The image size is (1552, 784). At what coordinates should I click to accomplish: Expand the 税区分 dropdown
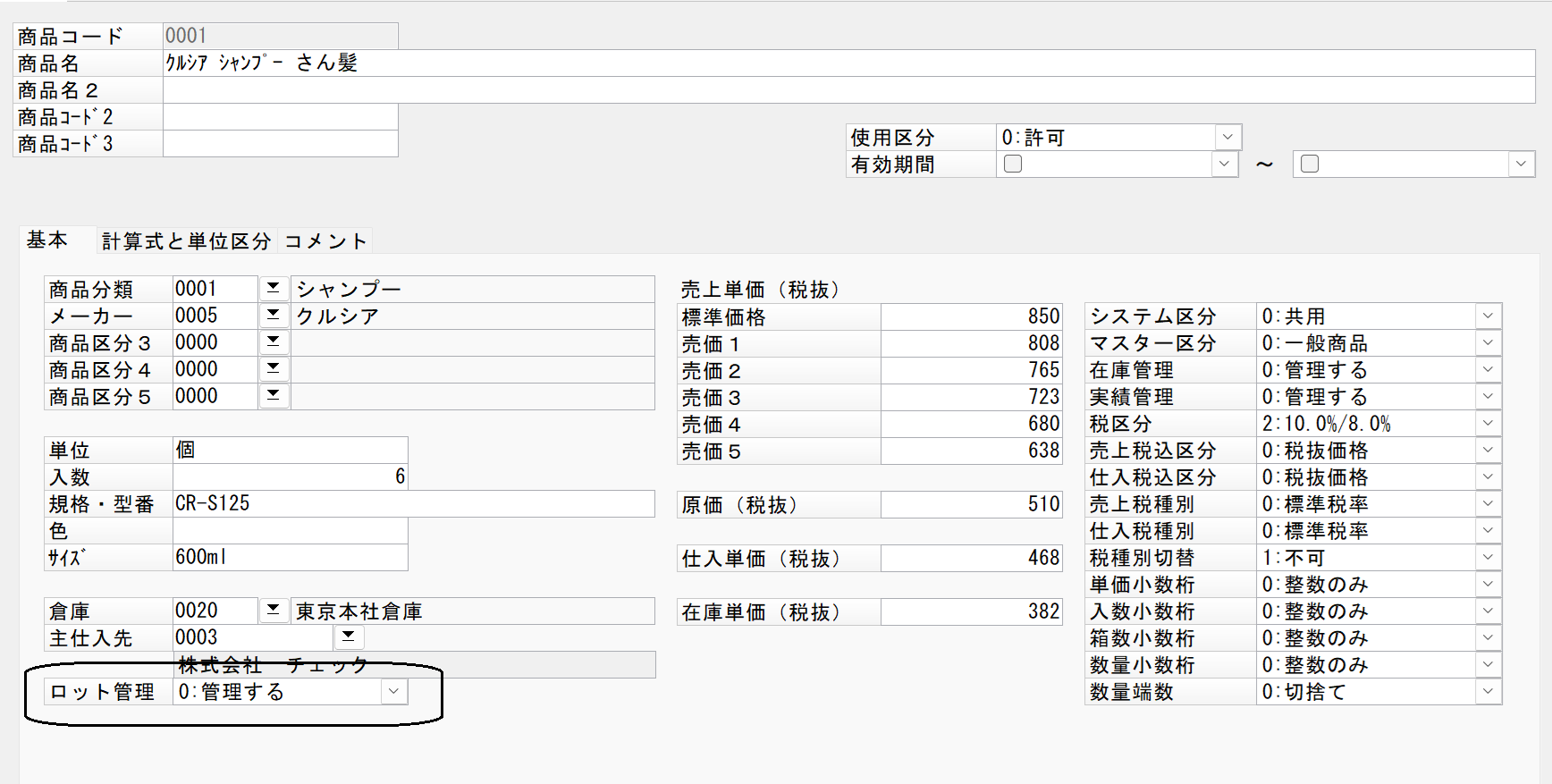pyautogui.click(x=1488, y=423)
